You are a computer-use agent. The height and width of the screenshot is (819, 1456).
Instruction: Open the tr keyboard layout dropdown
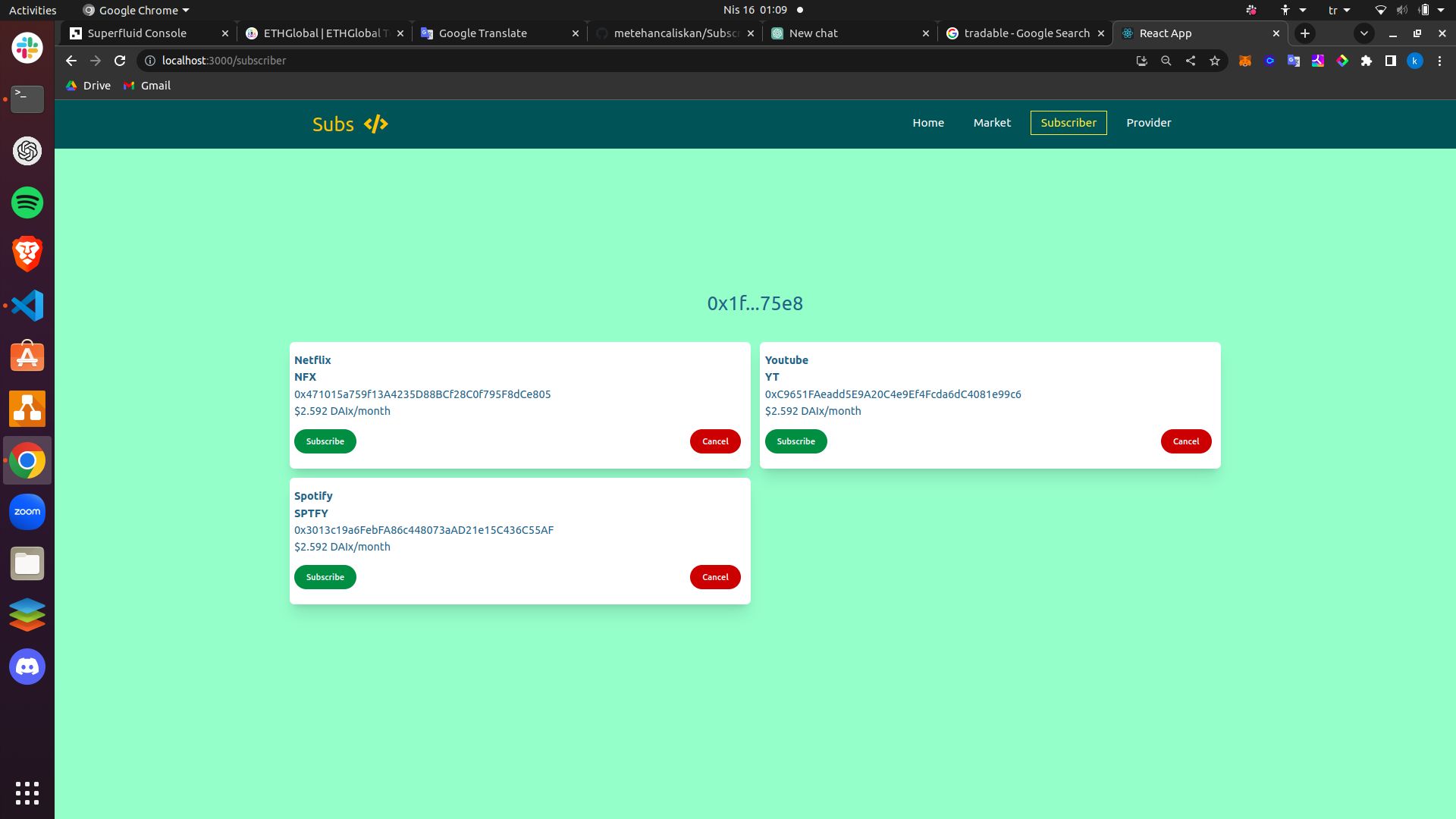click(1339, 10)
